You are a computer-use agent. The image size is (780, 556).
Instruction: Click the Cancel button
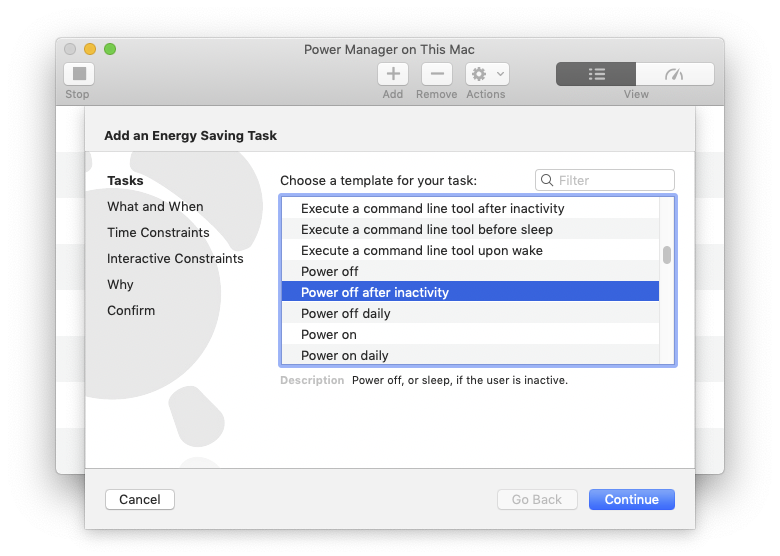pos(140,499)
